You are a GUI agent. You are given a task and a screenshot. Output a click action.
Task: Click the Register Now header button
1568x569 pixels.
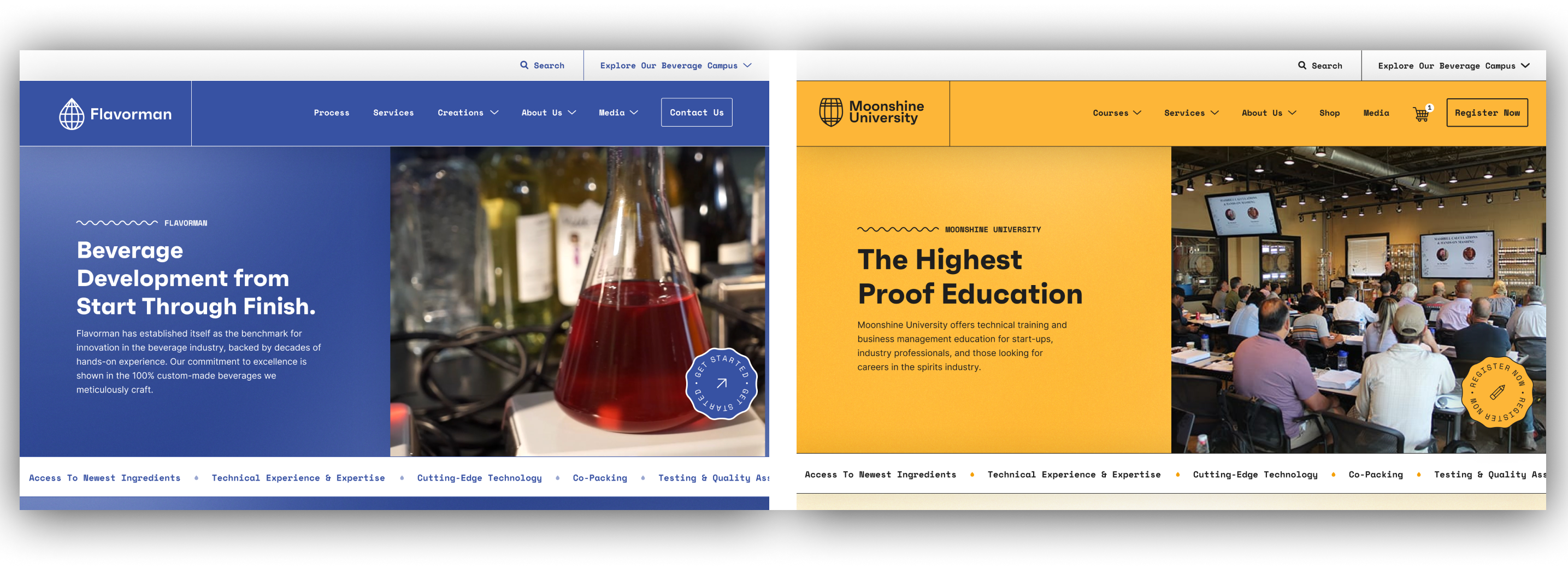tap(1487, 112)
